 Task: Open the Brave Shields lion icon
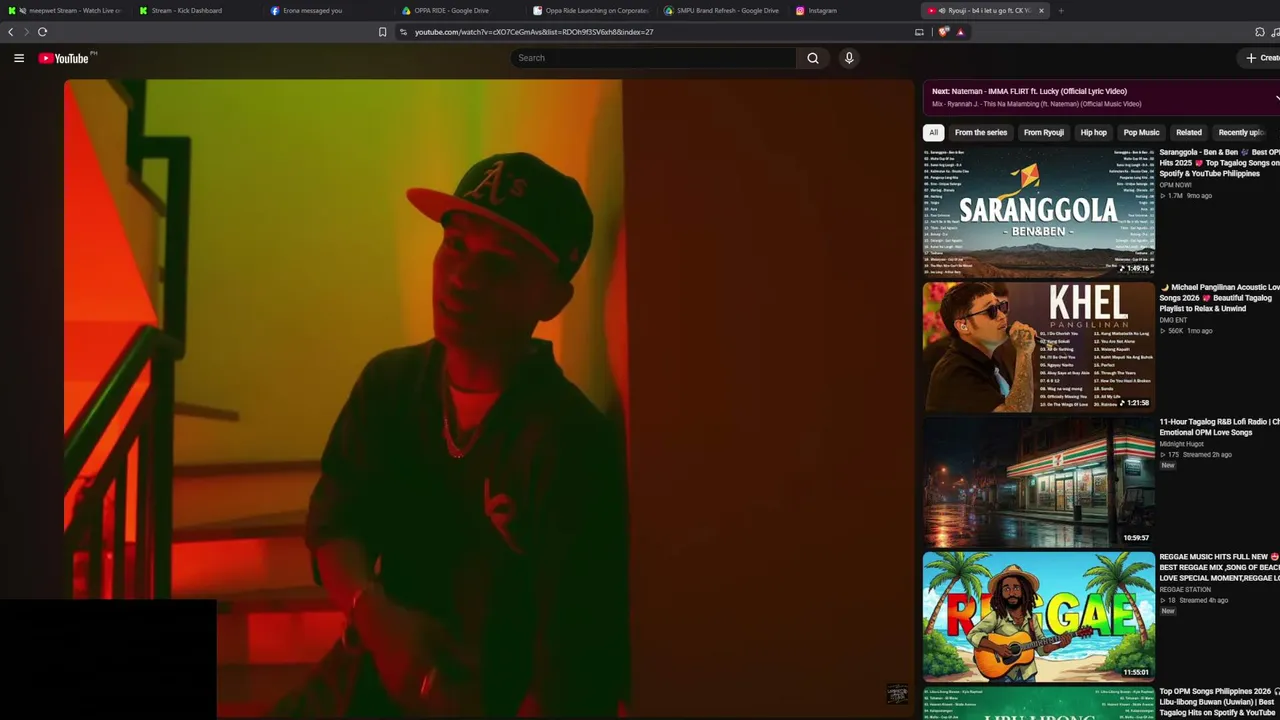(943, 32)
